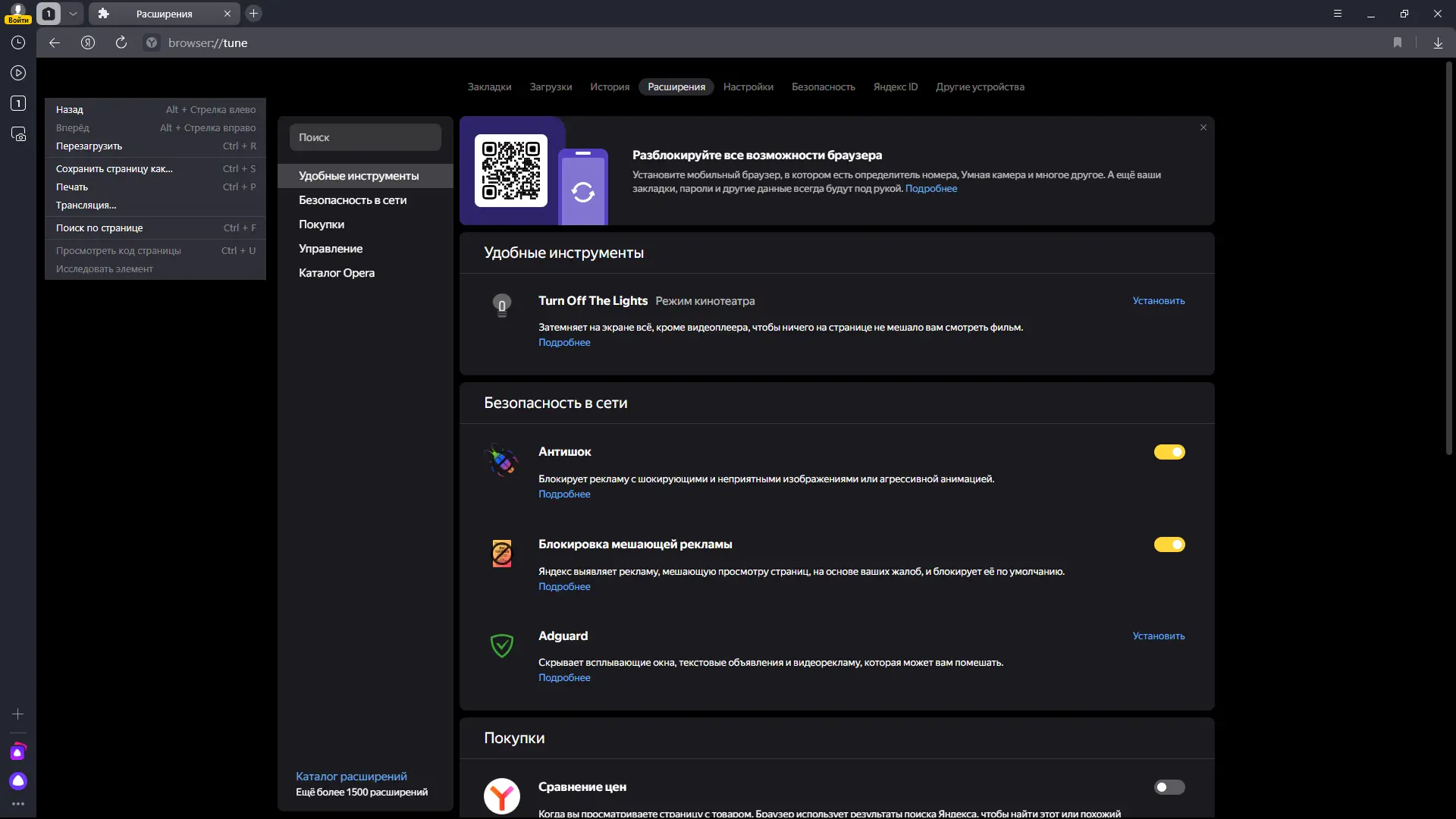The width and height of the screenshot is (1456, 819).
Task: Open downloads via the arrow icon
Action: pos(1438,43)
